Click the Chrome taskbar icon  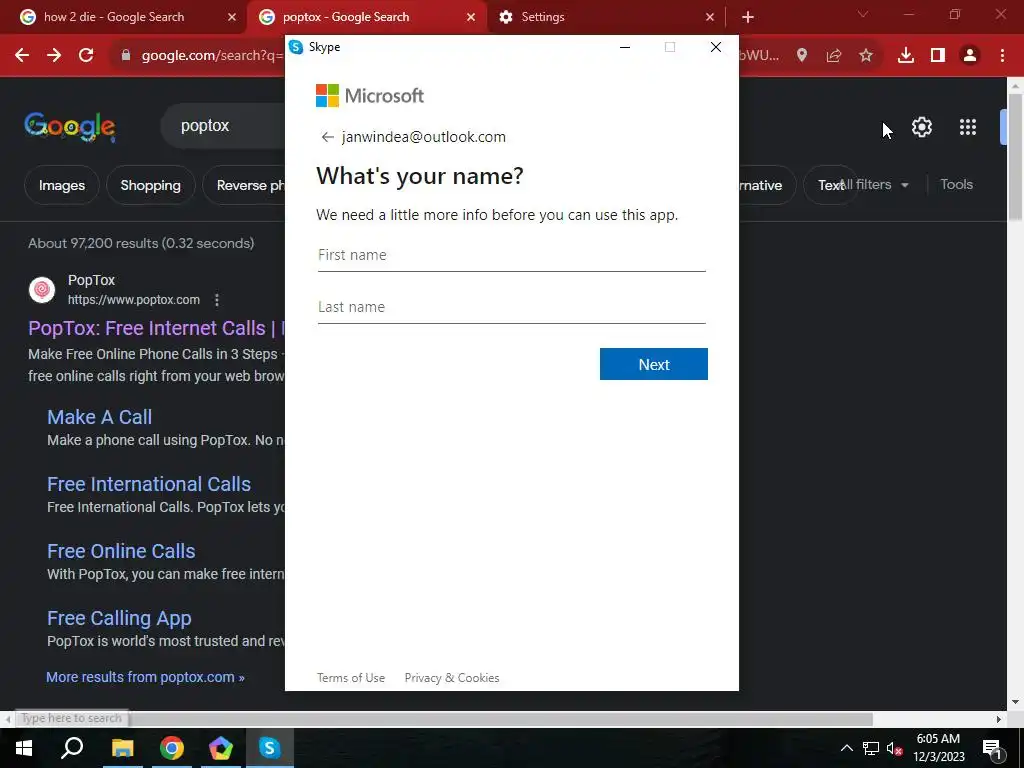click(x=172, y=748)
